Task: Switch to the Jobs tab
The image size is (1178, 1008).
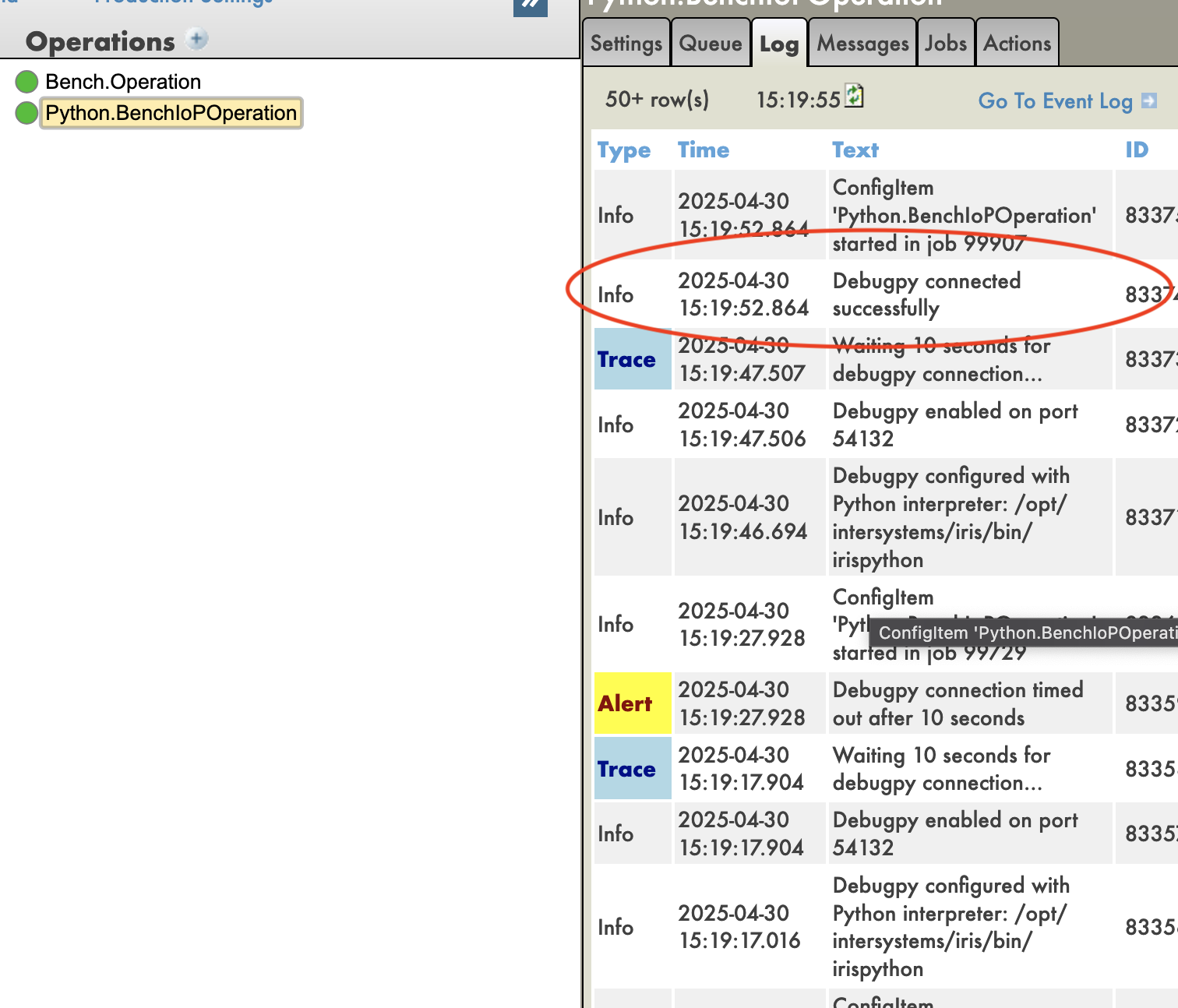Action: point(946,44)
